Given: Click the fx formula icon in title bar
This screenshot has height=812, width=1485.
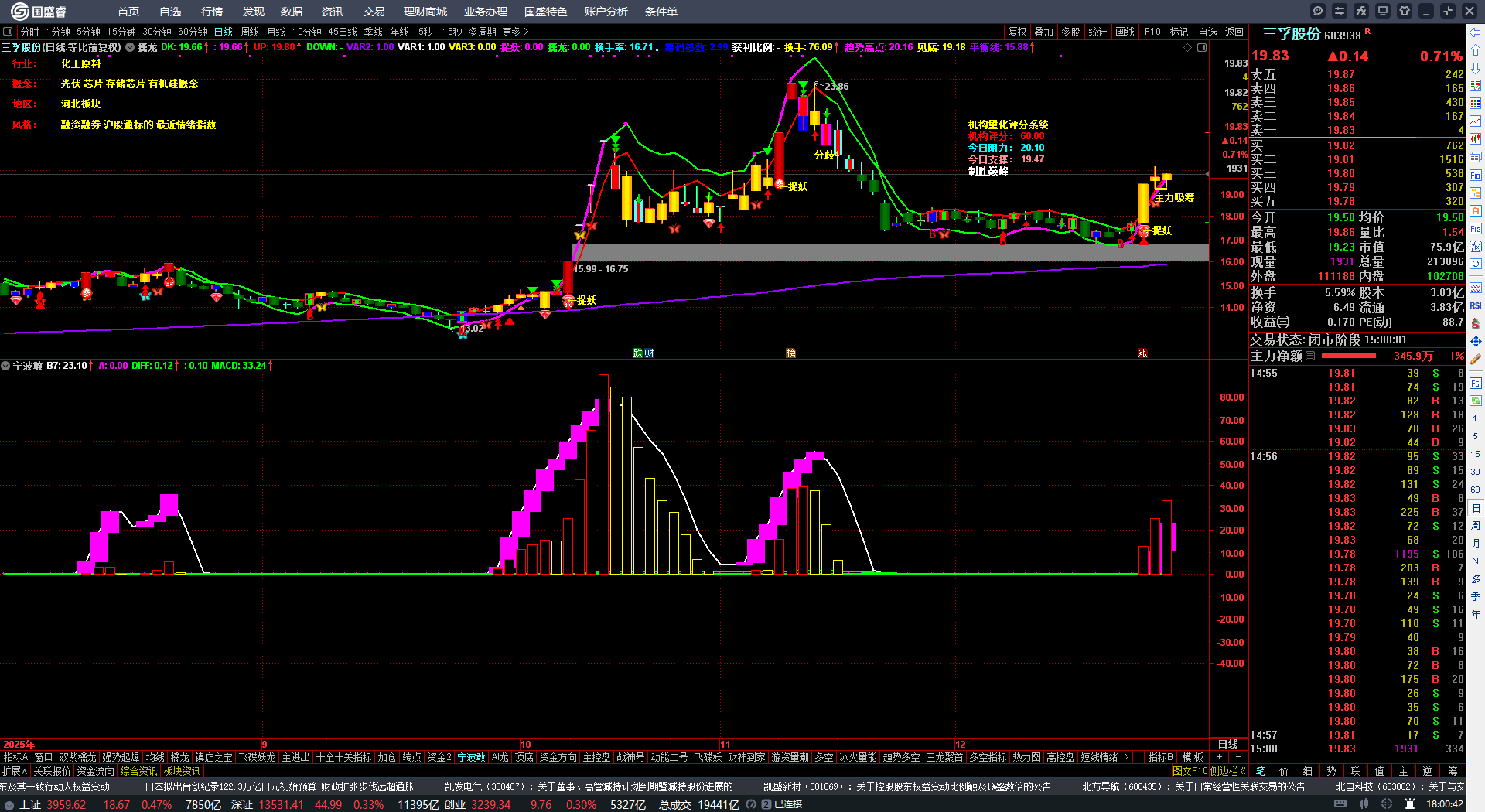Looking at the screenshot, I should point(1361,11).
